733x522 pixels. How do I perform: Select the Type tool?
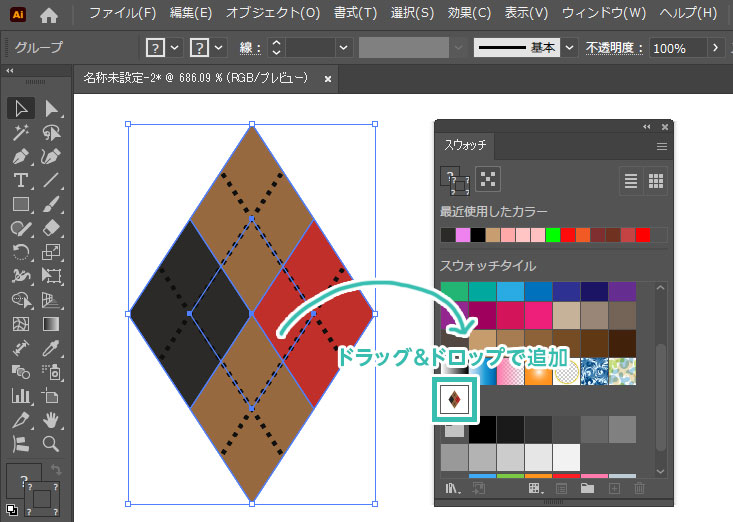click(x=20, y=180)
